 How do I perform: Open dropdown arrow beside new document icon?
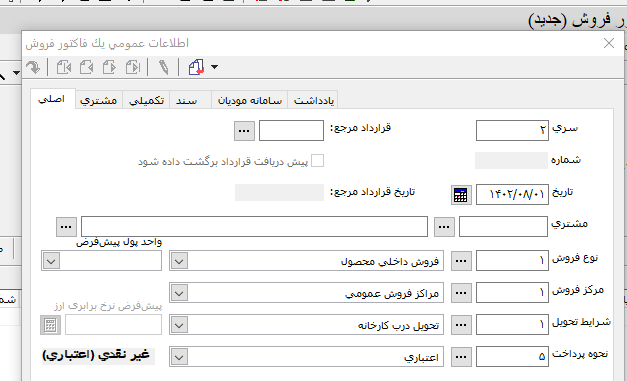pos(214,67)
